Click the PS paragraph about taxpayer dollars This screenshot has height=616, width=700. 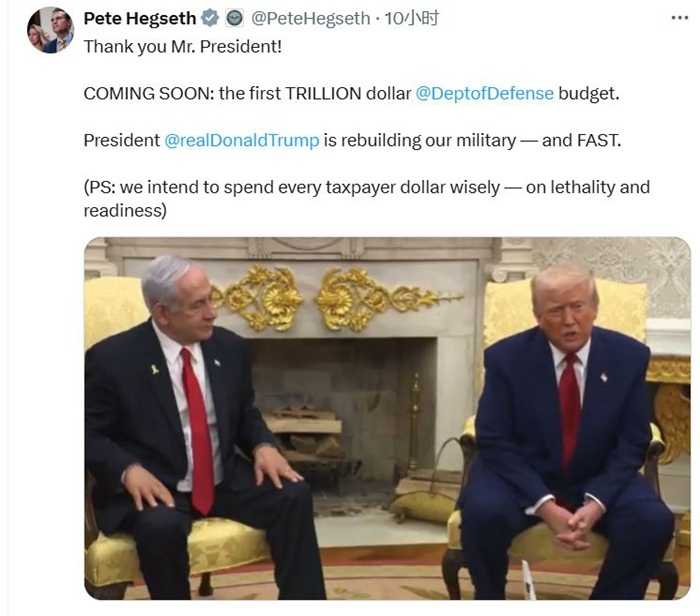pos(367,199)
